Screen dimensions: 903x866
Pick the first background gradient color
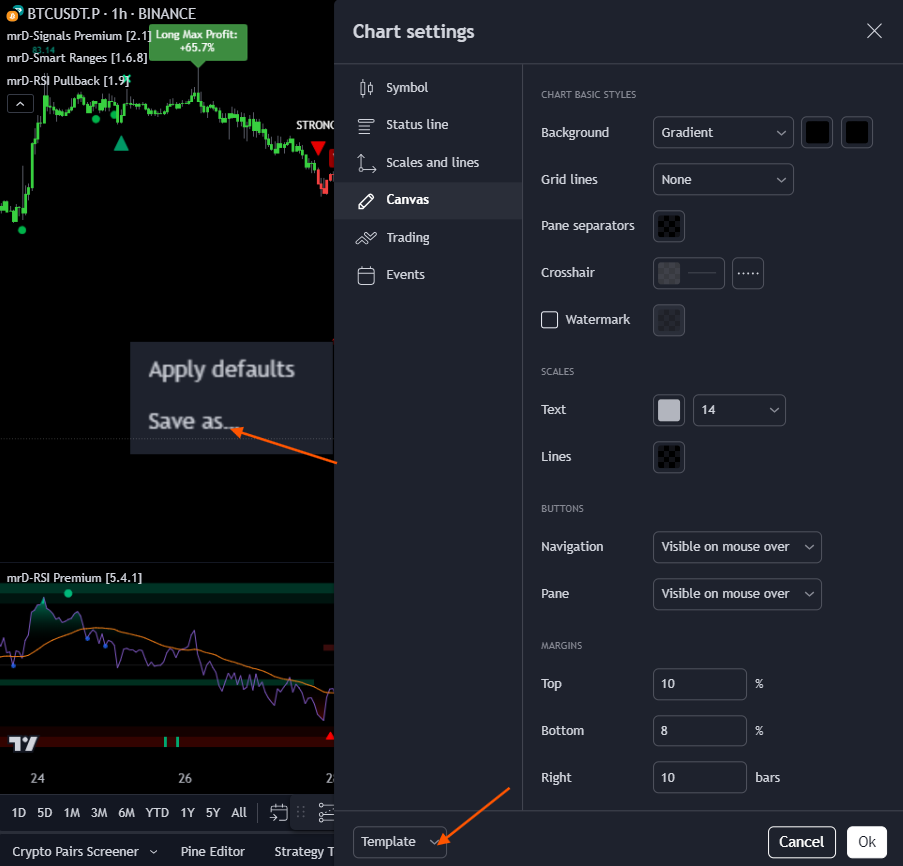[817, 132]
